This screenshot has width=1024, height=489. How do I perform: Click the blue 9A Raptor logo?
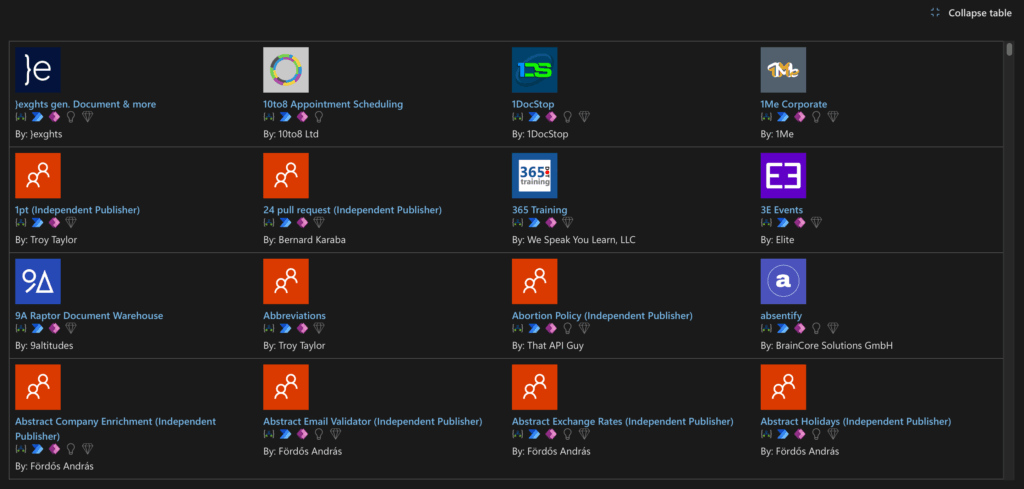38,281
